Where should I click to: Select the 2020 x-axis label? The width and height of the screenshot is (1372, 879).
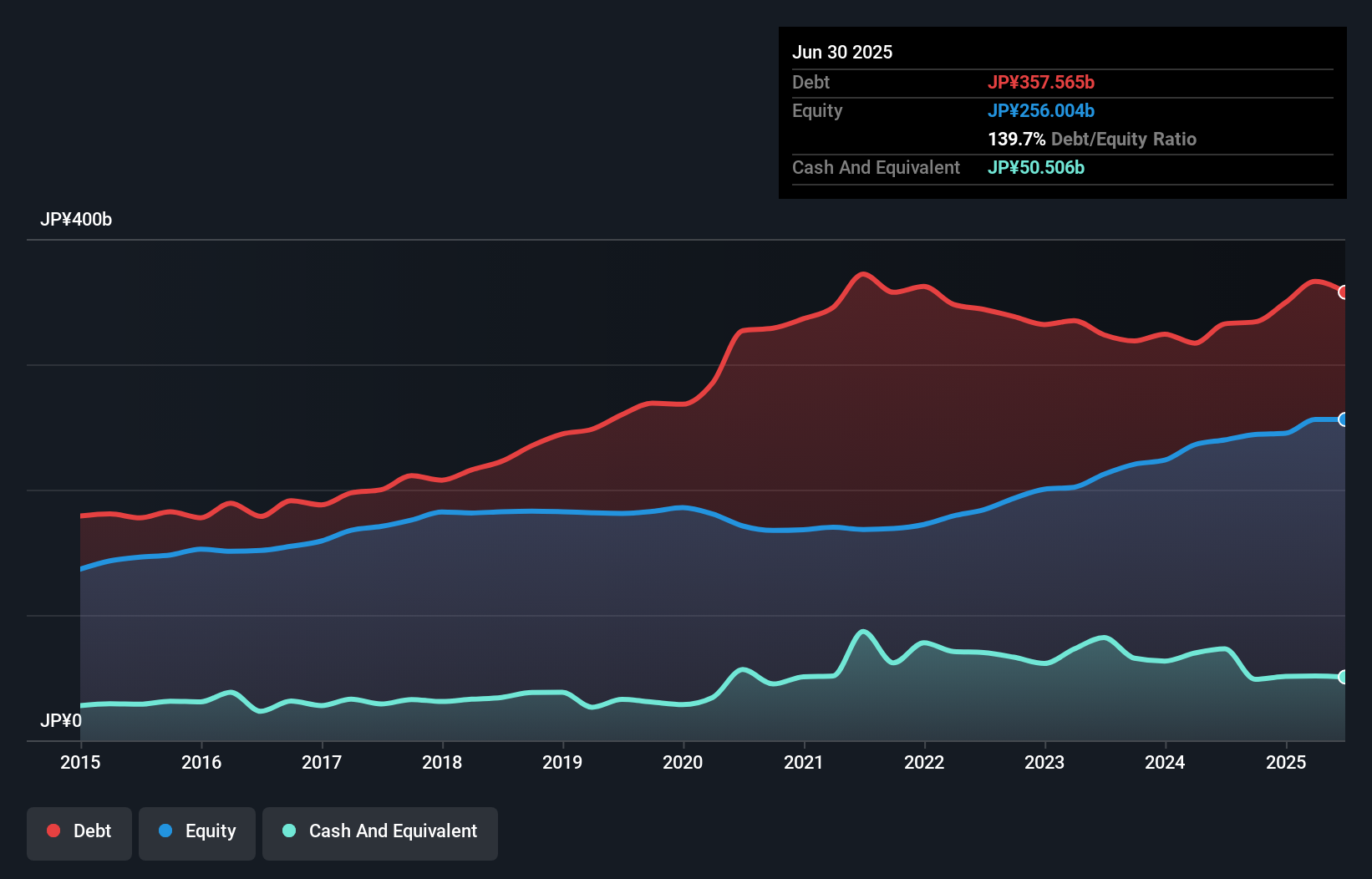coord(683,762)
